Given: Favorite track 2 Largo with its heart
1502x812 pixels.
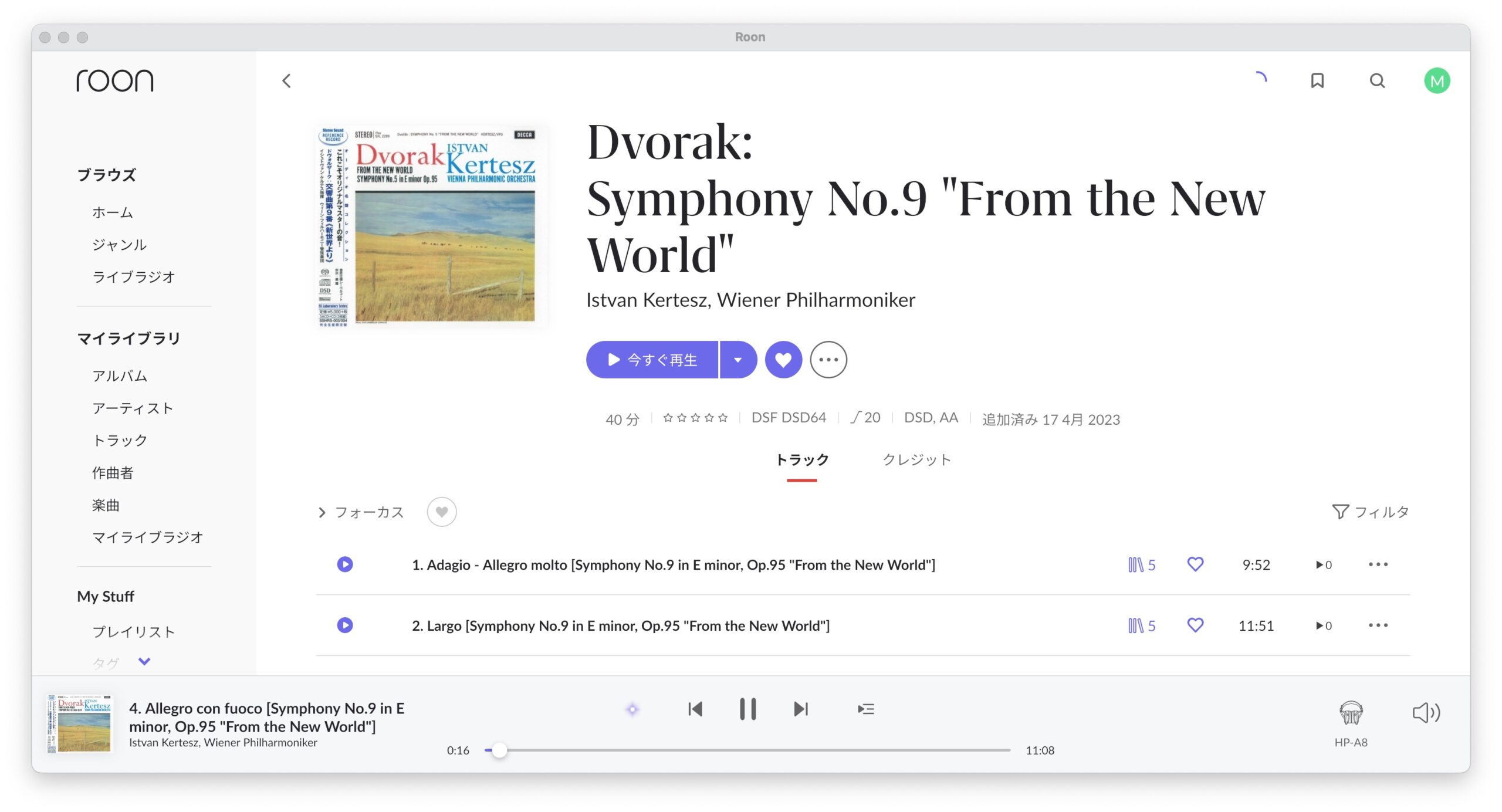Looking at the screenshot, I should 1195,625.
